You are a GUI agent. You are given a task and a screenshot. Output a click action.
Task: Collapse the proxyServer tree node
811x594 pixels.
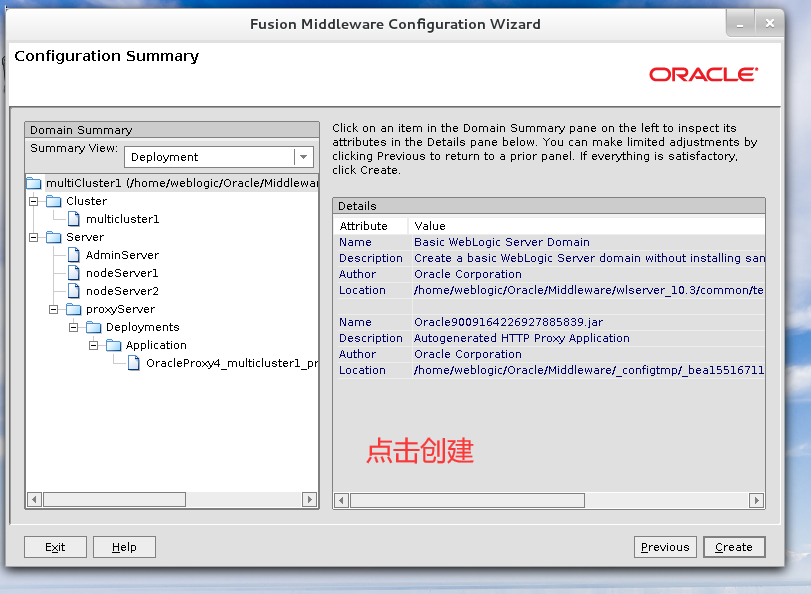coord(53,309)
